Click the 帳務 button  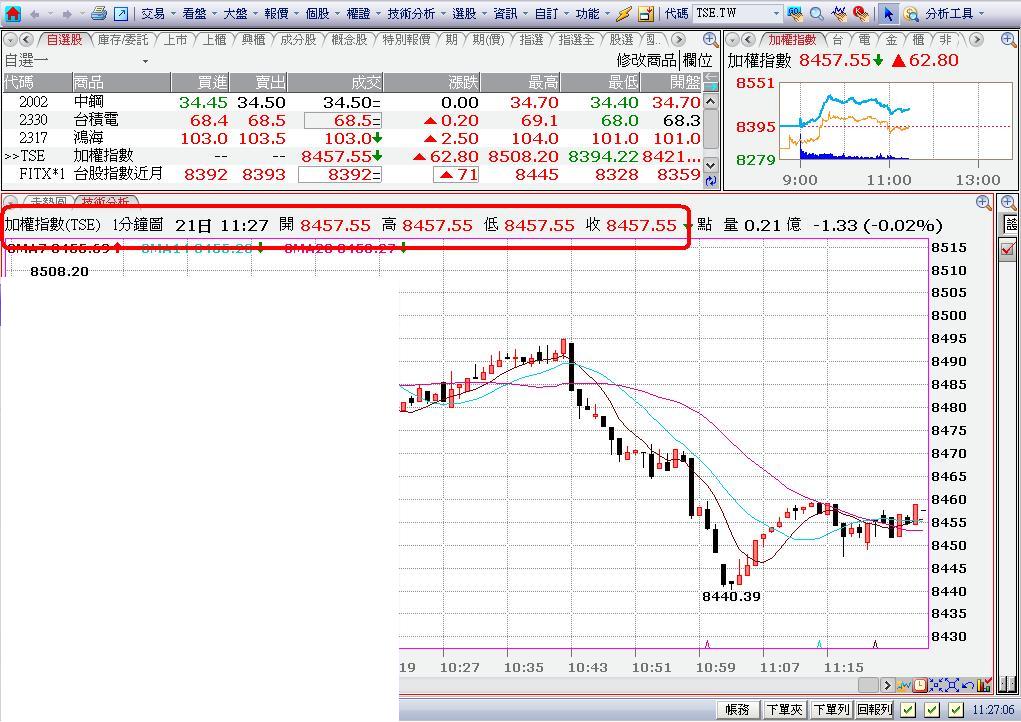point(738,710)
